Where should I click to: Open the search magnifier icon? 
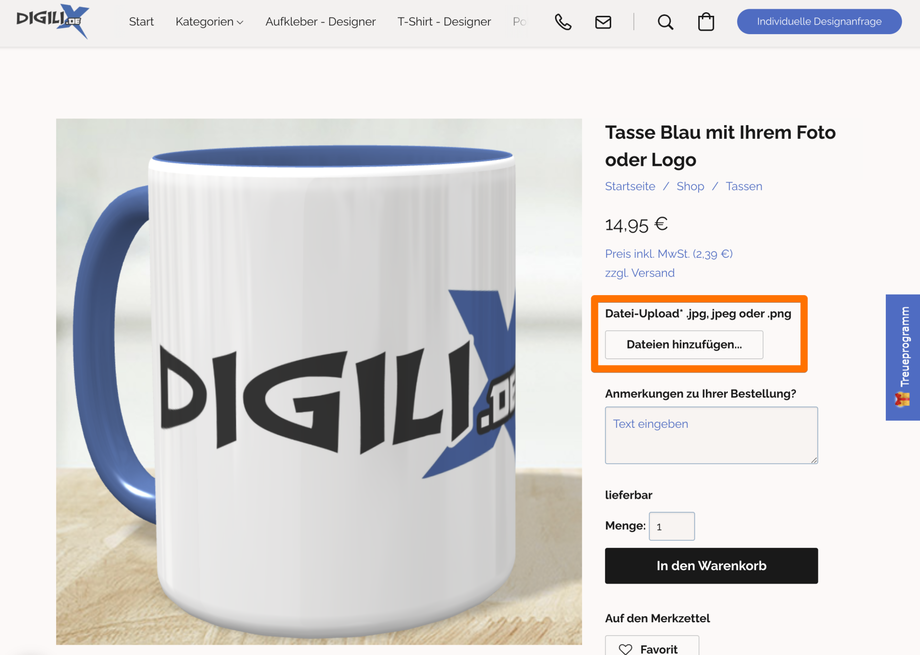[665, 22]
